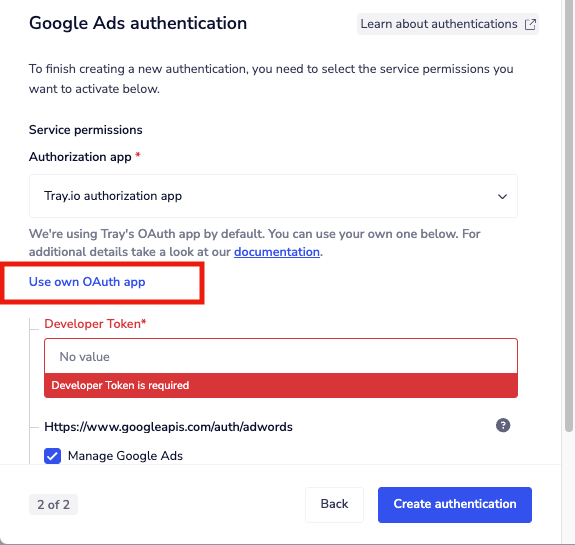Follow the documentation hyperlink
The height and width of the screenshot is (545, 575).
pyautogui.click(x=277, y=252)
